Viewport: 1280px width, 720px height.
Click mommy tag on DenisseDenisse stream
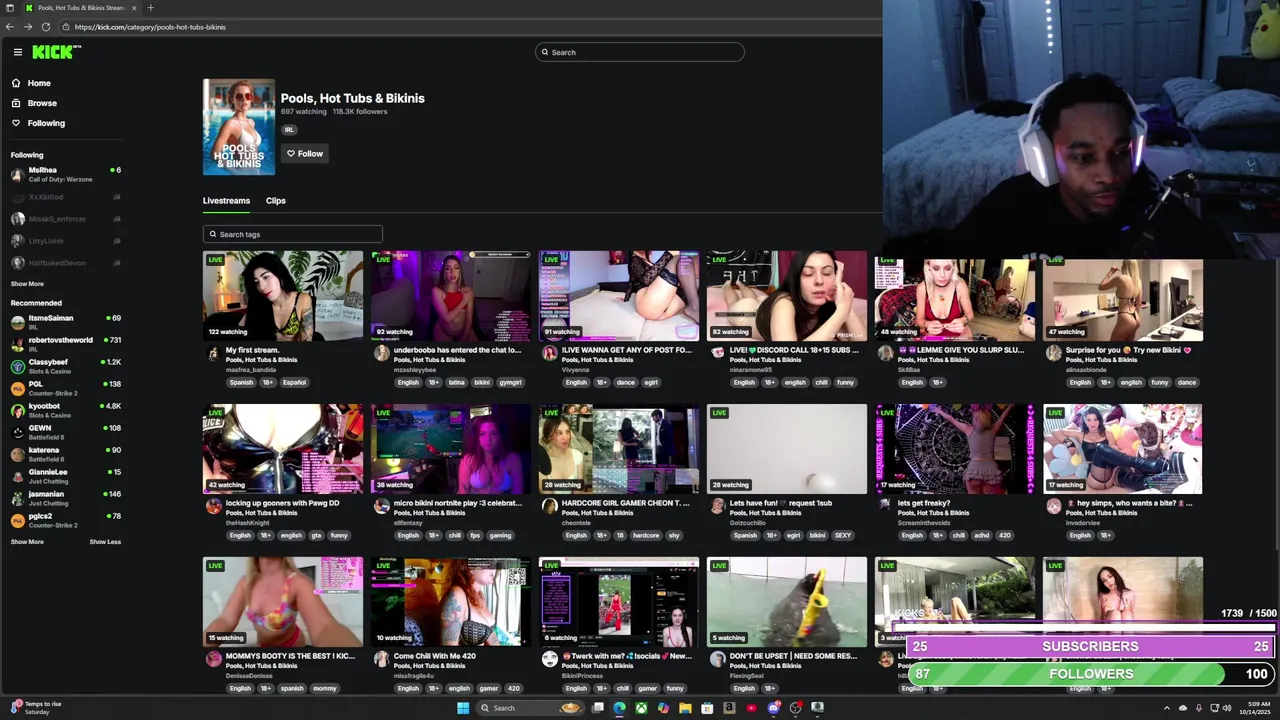click(325, 688)
